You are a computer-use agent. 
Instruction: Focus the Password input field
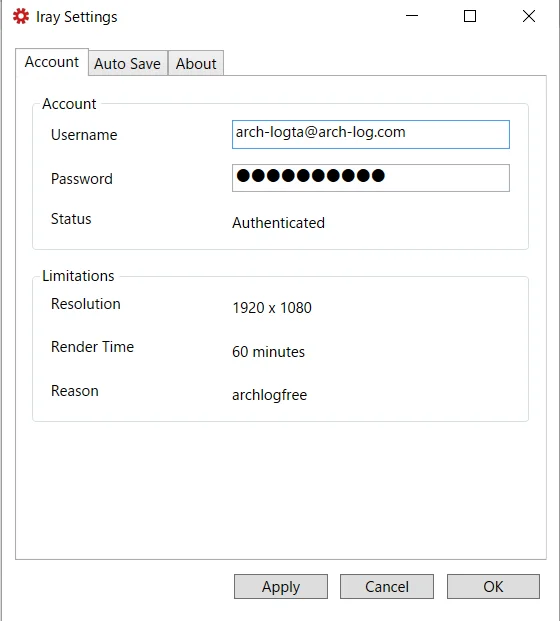(x=371, y=178)
